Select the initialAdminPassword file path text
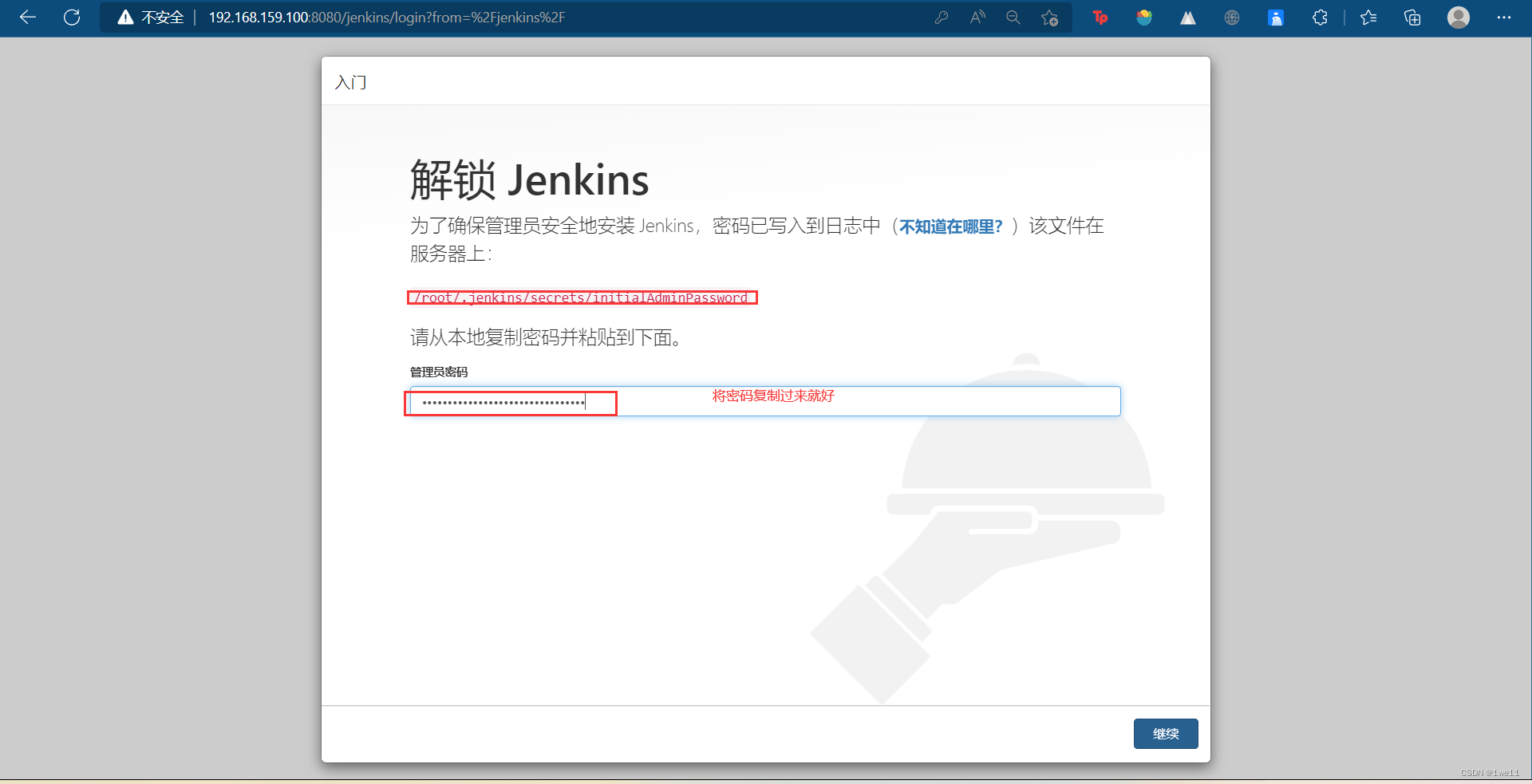Image resolution: width=1532 pixels, height=784 pixels. pos(581,297)
